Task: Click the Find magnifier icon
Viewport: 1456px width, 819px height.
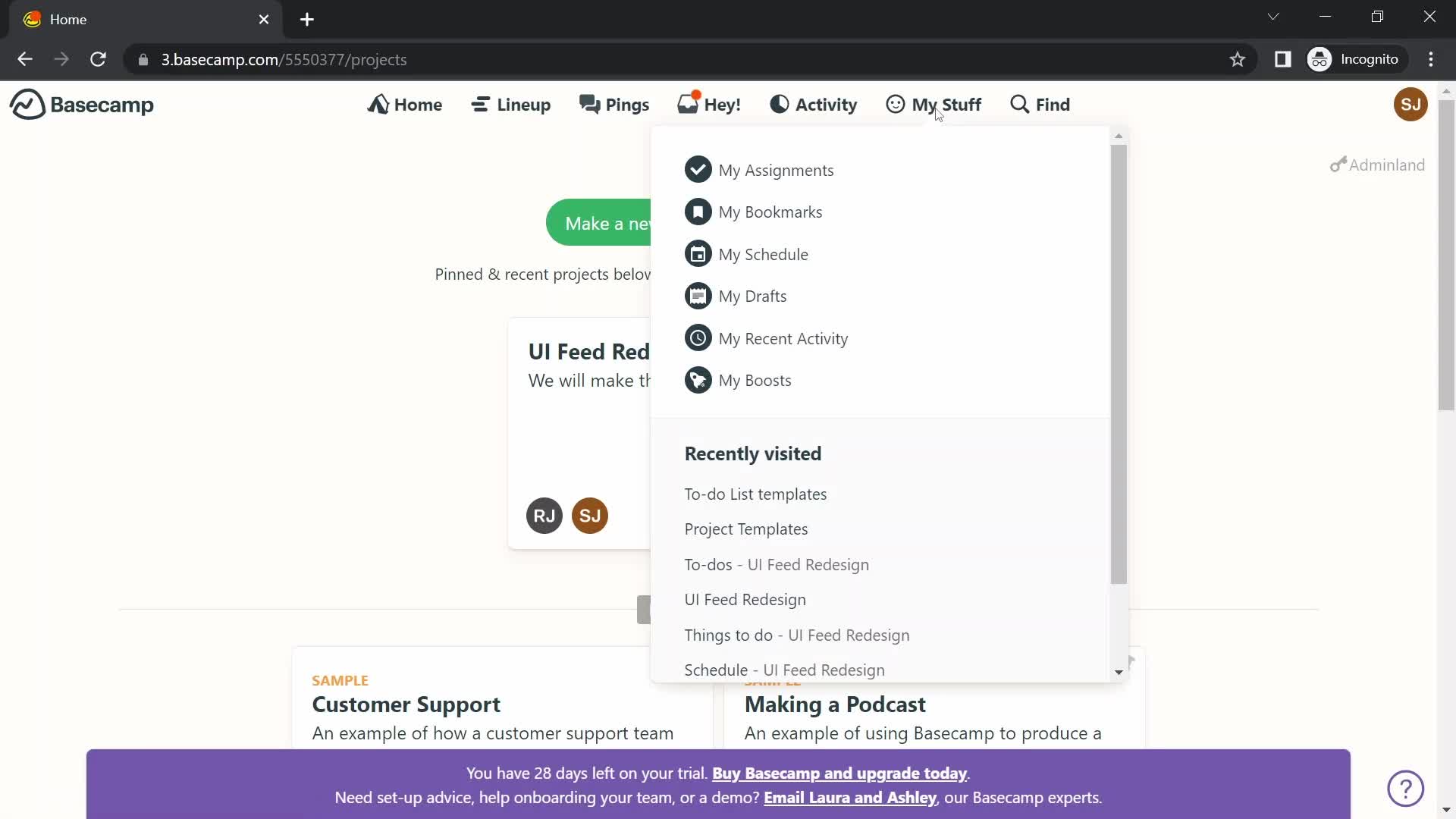Action: coord(1019,104)
